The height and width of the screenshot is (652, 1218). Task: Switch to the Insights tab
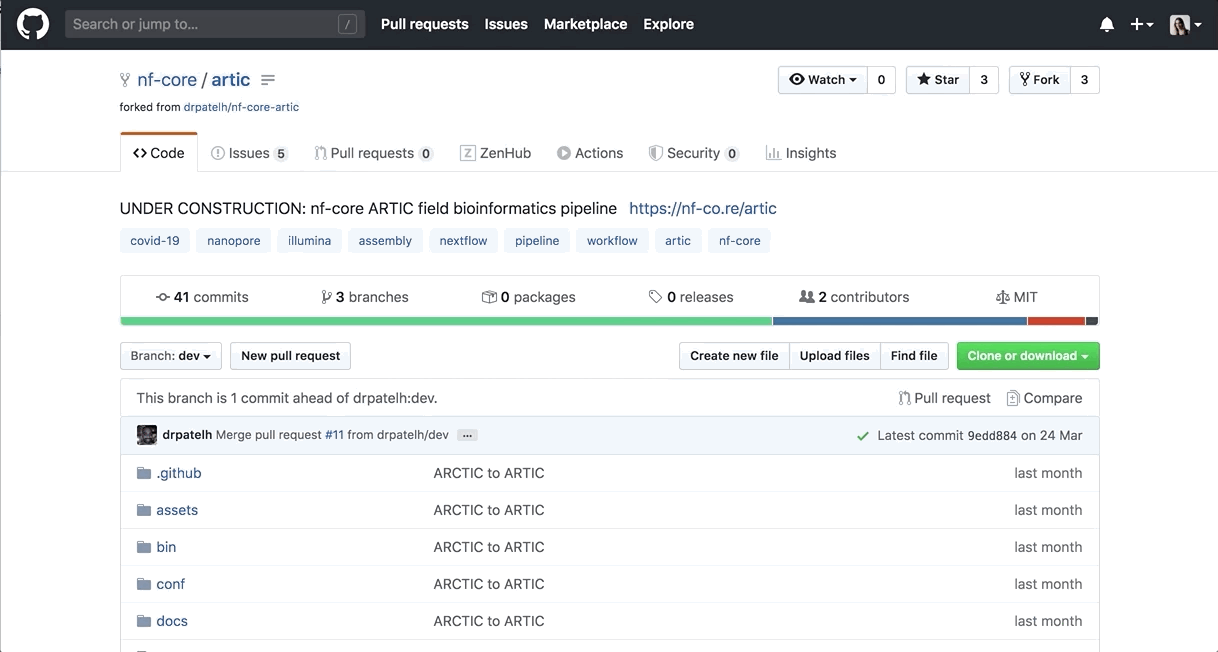click(801, 153)
